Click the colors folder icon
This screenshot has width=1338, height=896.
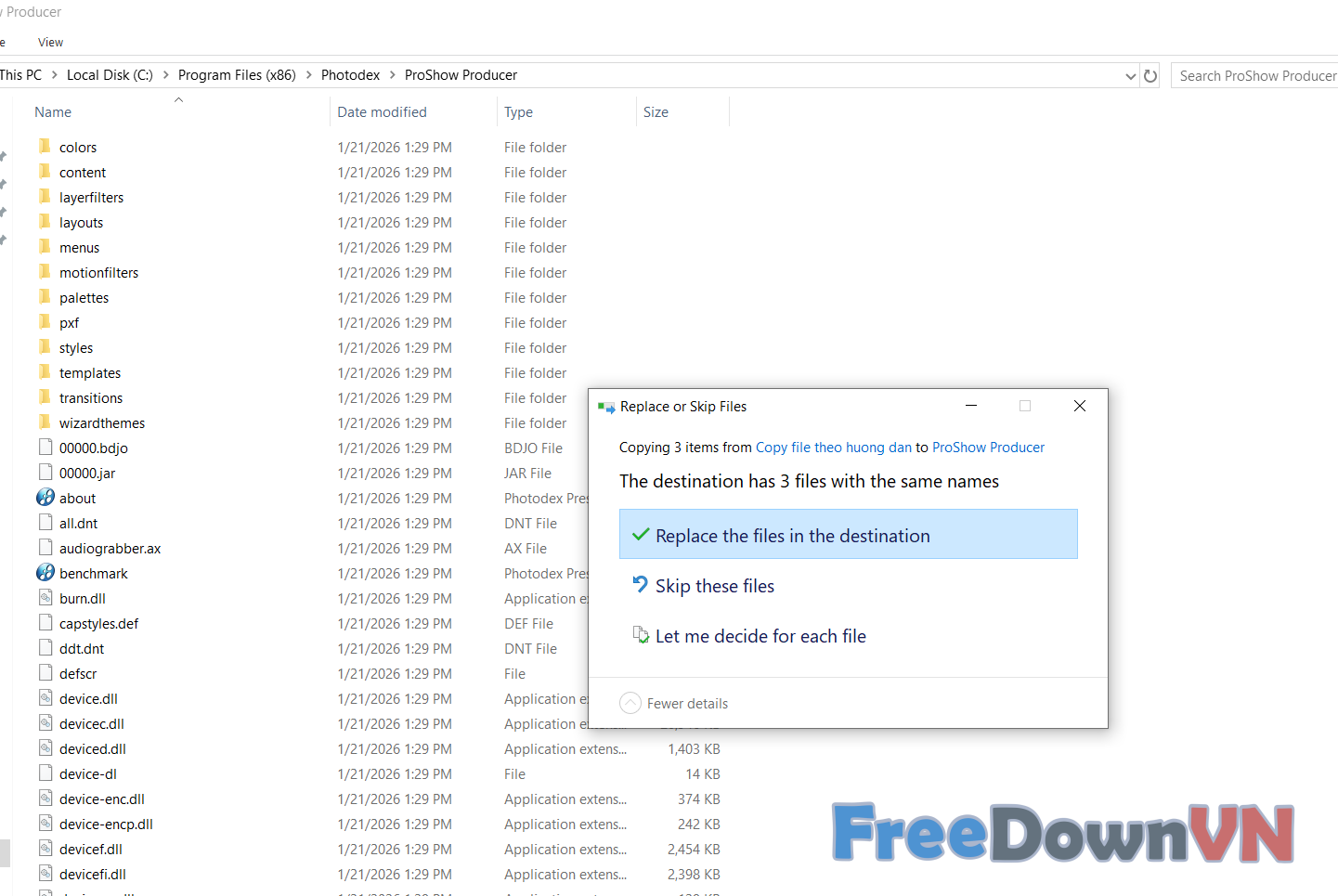(45, 147)
